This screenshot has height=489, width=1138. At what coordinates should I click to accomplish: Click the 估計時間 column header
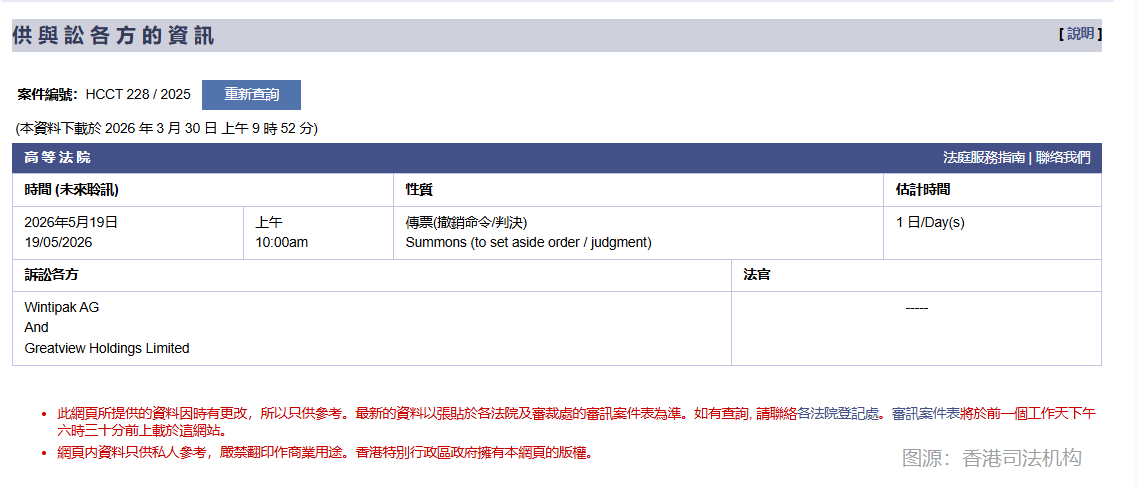tap(923, 190)
